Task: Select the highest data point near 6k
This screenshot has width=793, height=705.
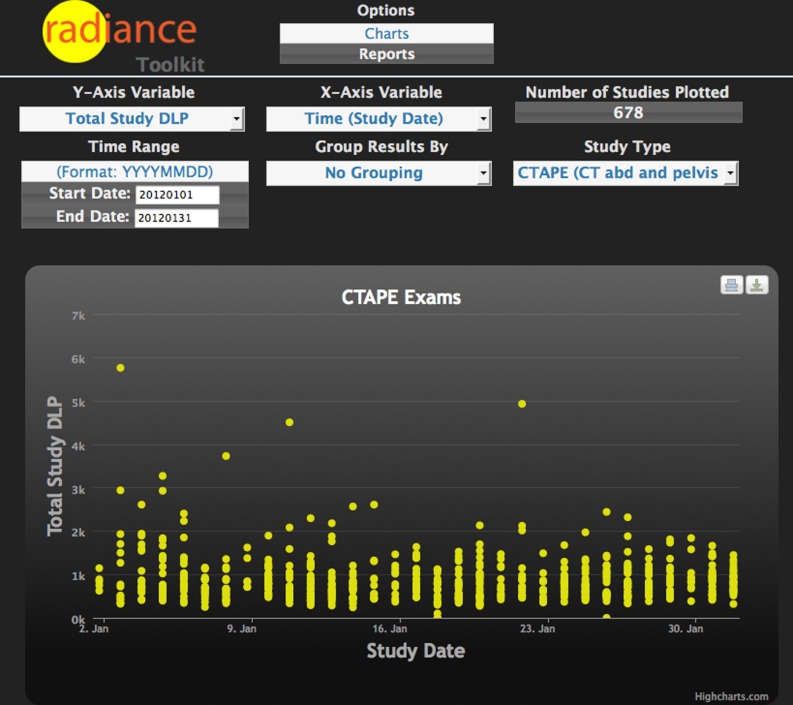Action: coord(120,368)
